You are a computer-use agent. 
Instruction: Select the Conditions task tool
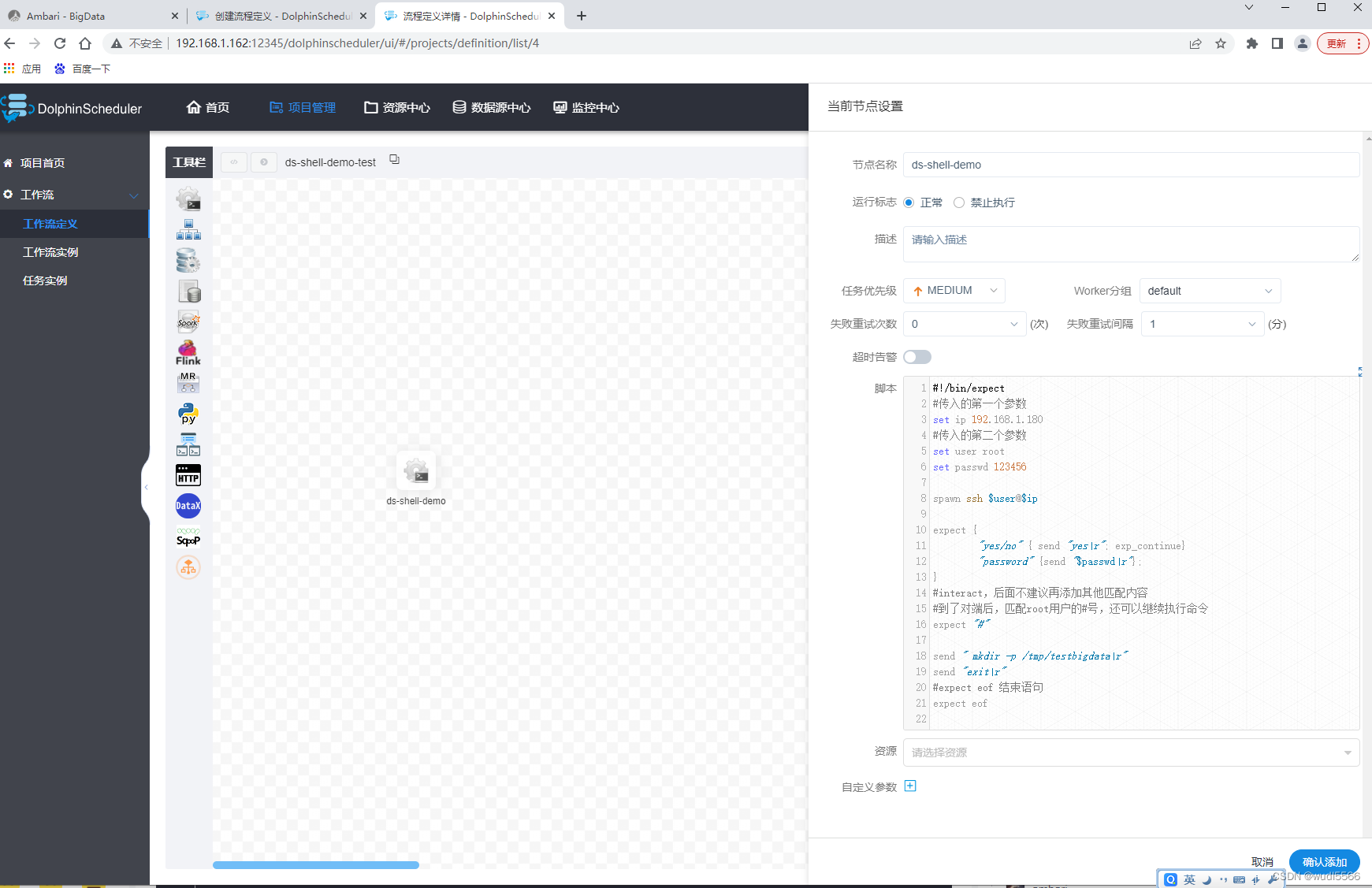tap(188, 567)
